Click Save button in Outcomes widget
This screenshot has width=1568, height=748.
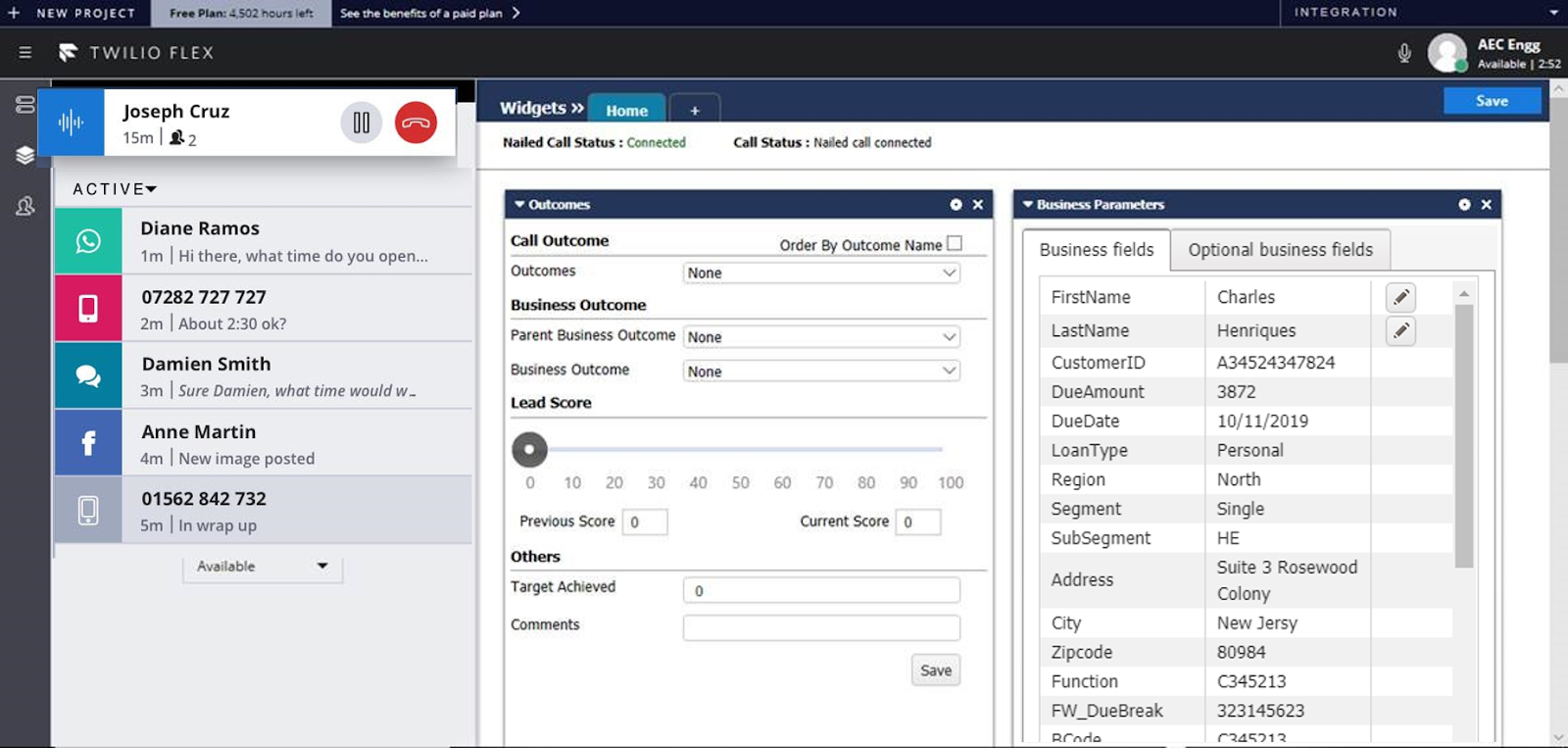tap(936, 670)
